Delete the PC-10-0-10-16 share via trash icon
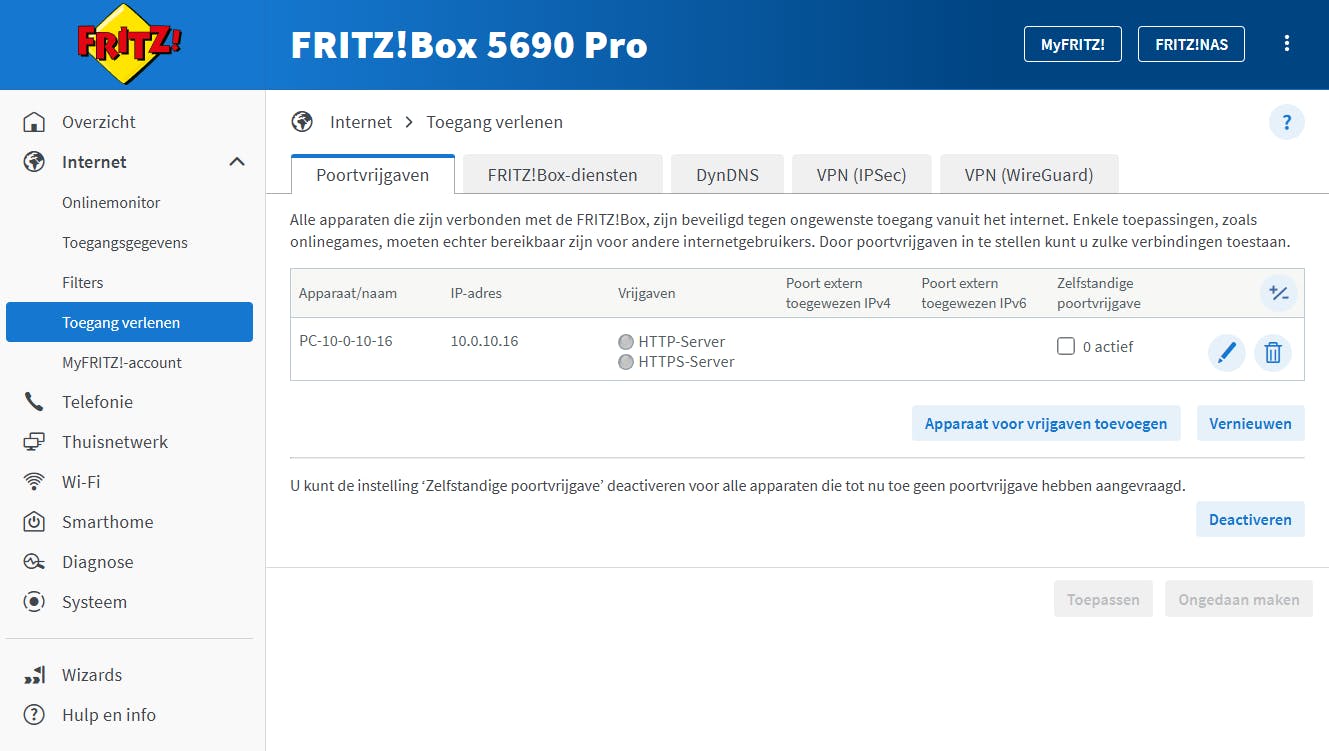1329x751 pixels. coord(1273,352)
